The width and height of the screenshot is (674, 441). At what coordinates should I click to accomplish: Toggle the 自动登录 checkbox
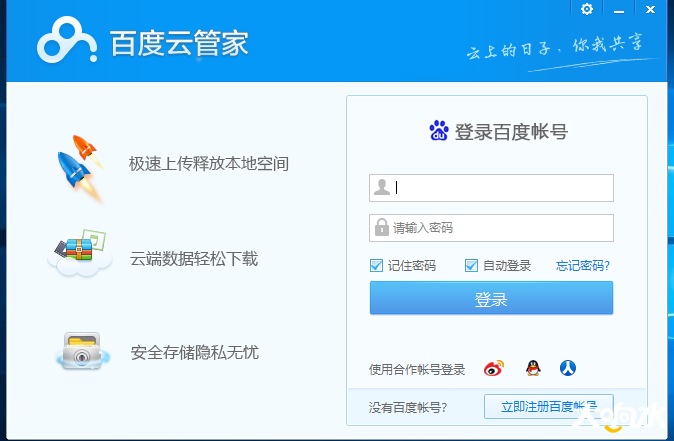pos(471,266)
